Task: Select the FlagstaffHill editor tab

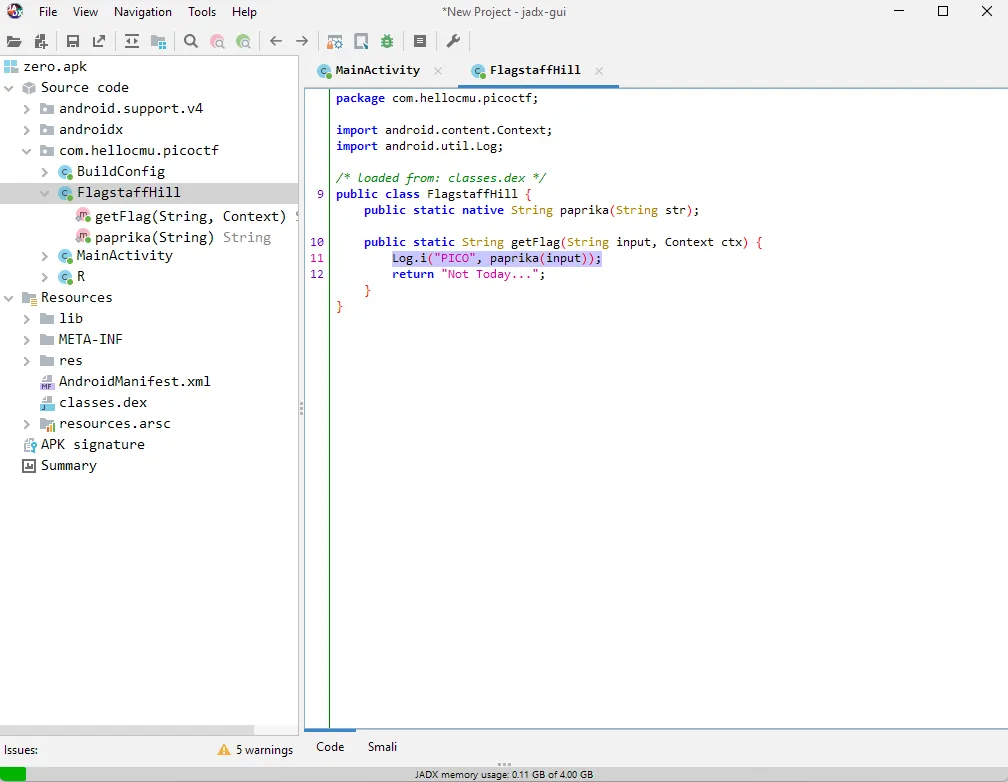Action: pyautogui.click(x=535, y=70)
